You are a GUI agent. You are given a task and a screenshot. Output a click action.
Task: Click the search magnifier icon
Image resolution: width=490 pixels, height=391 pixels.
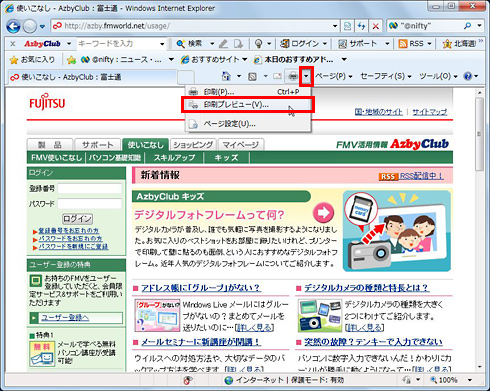tap(468, 26)
